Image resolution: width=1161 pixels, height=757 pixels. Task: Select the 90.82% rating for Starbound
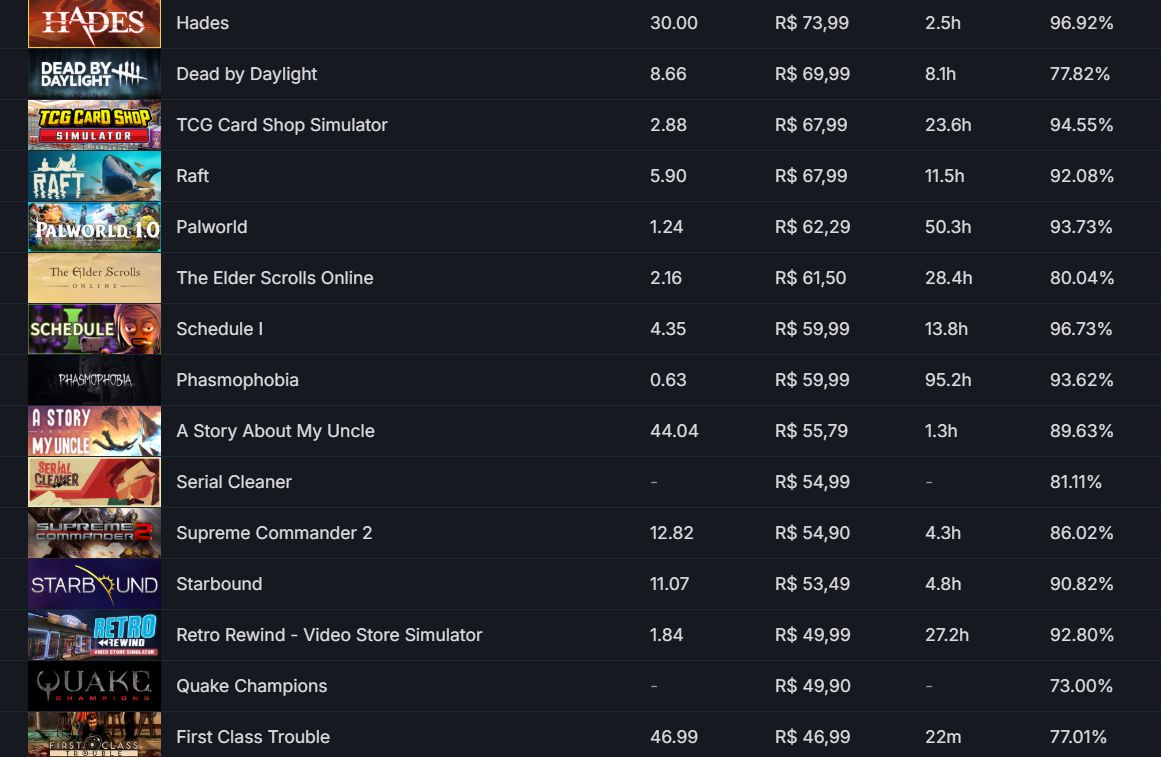coord(1081,584)
